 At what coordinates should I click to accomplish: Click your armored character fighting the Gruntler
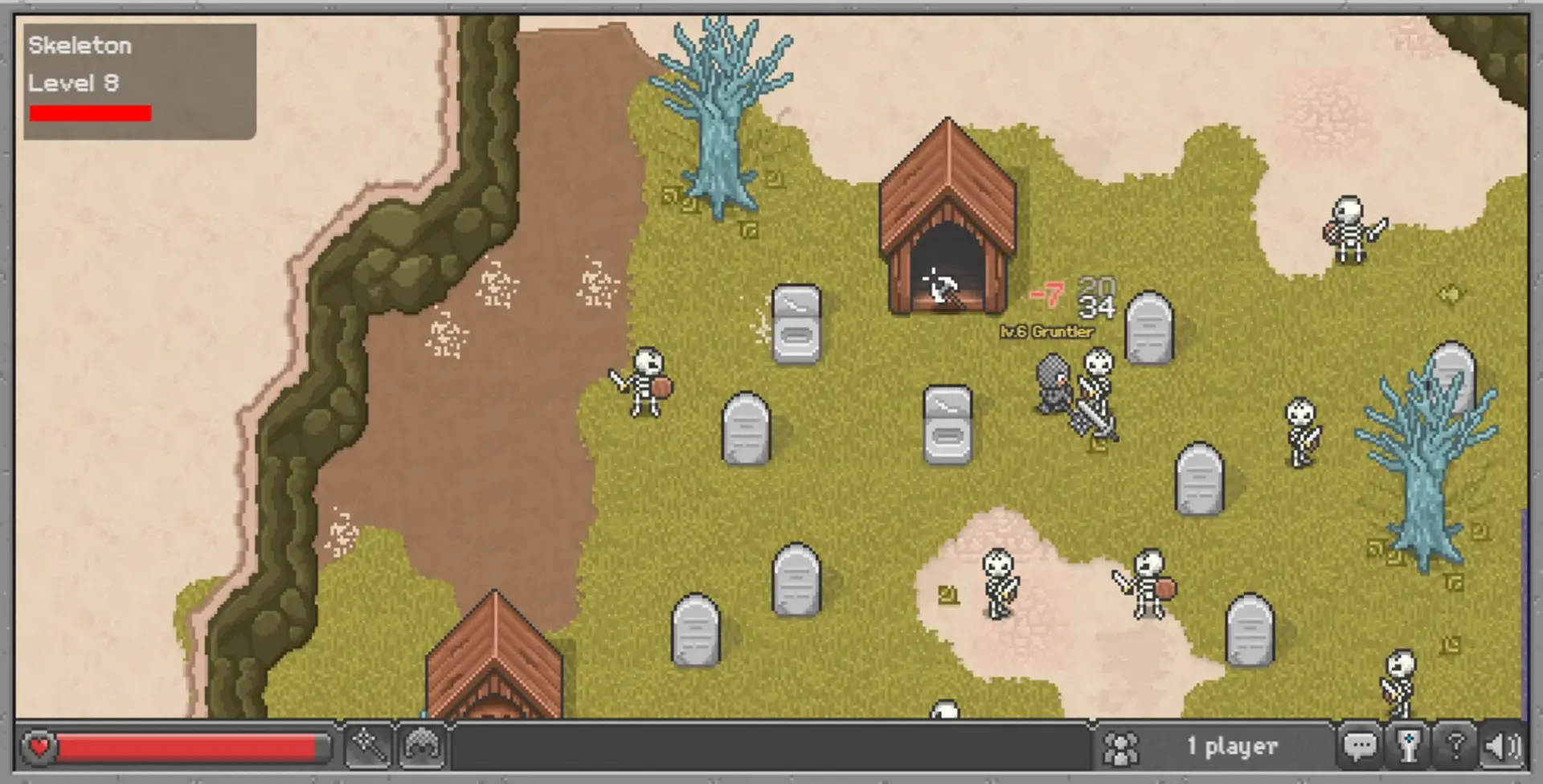click(1054, 394)
